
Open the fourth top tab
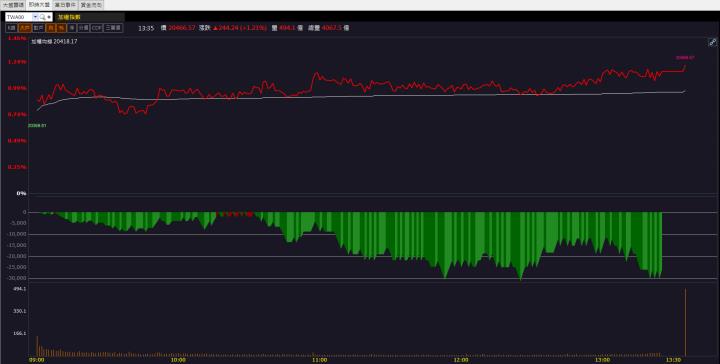coord(91,5)
